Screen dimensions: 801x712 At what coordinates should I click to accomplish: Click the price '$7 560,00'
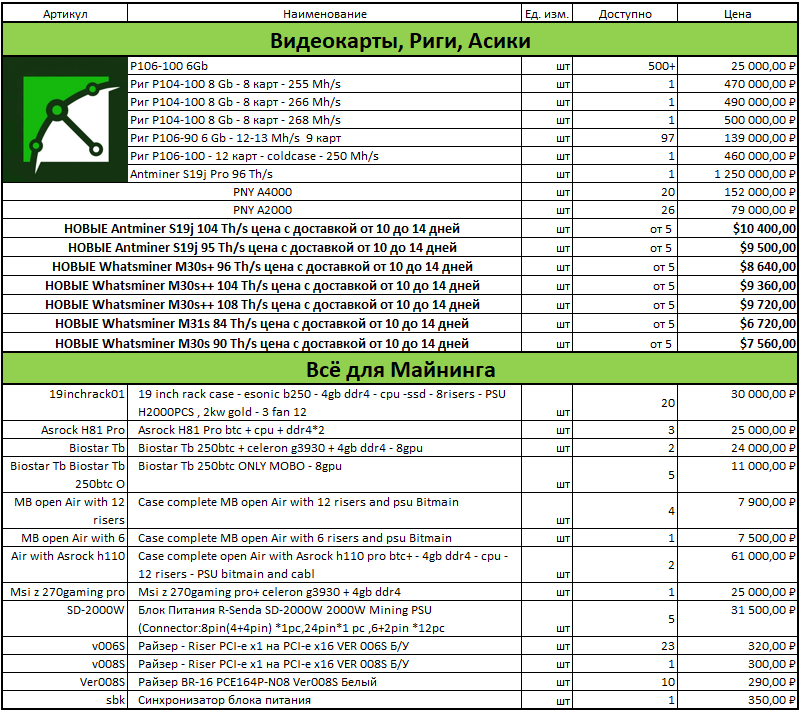point(768,343)
